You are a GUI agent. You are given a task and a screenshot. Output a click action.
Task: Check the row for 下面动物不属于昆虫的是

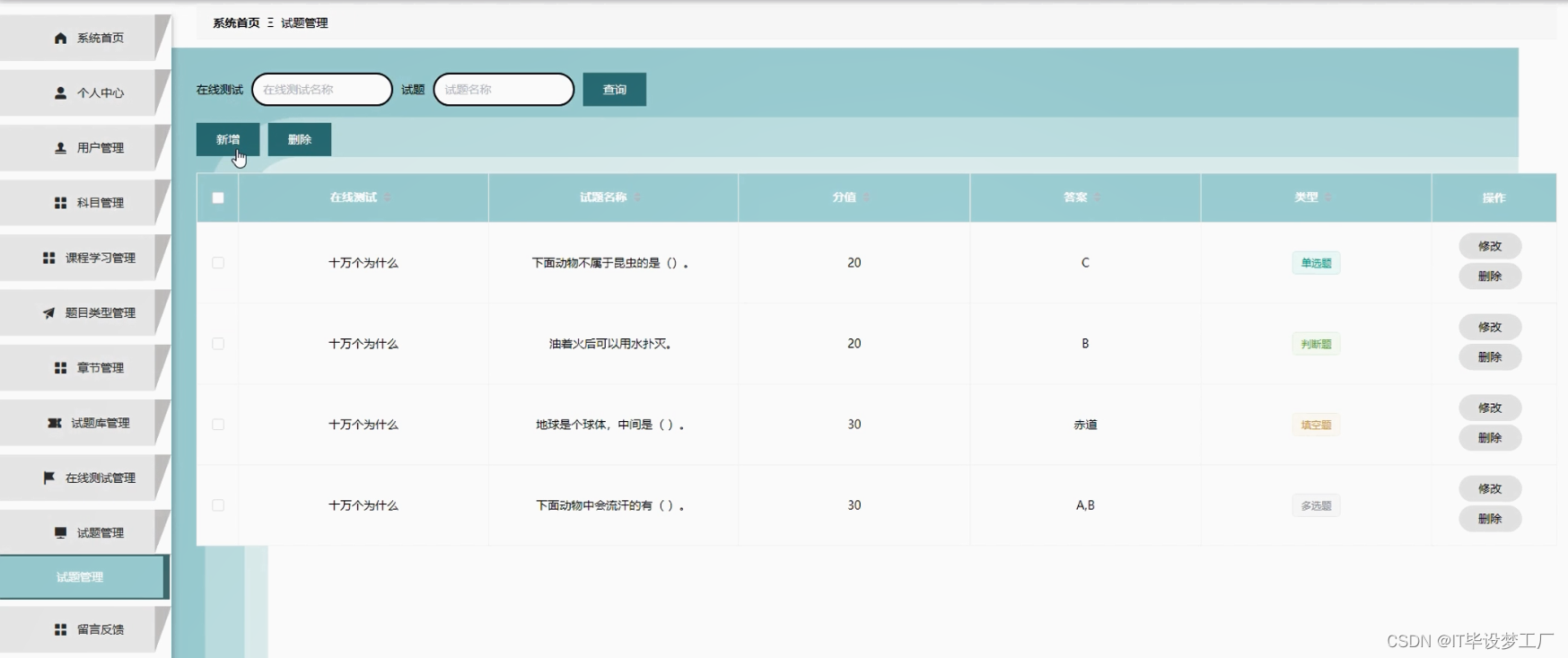click(x=218, y=263)
